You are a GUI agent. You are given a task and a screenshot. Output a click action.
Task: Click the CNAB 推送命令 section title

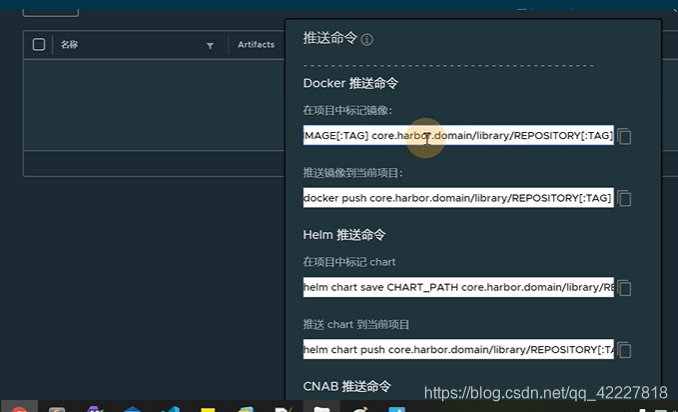click(347, 386)
